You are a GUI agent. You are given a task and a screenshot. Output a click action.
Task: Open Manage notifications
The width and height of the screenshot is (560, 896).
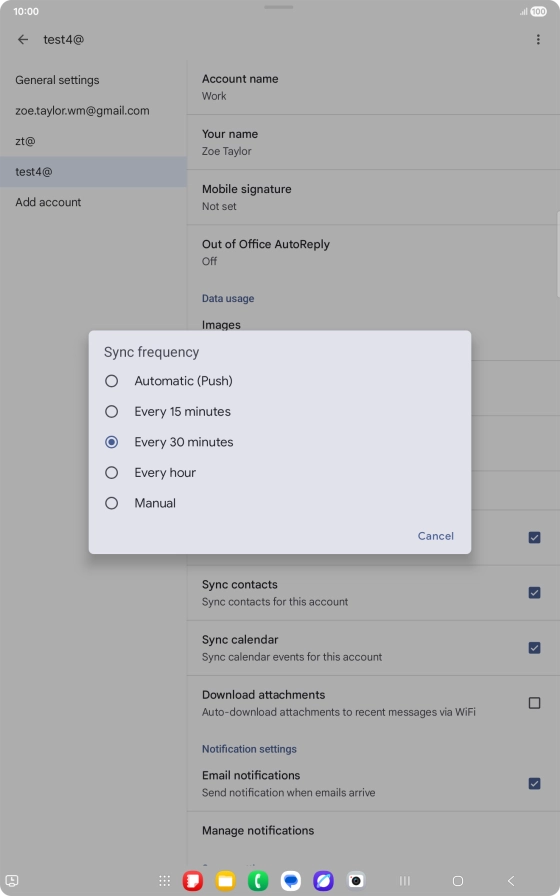click(373, 830)
